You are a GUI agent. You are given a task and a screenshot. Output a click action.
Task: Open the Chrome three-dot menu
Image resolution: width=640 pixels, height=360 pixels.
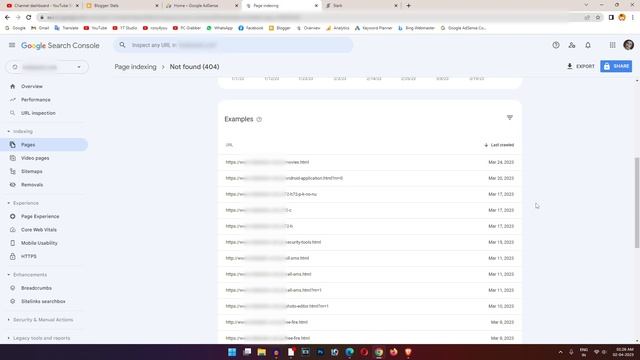coord(633,18)
